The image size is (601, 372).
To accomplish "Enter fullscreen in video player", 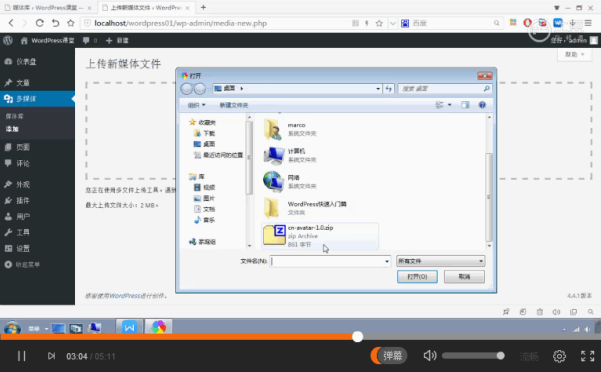I will point(587,356).
